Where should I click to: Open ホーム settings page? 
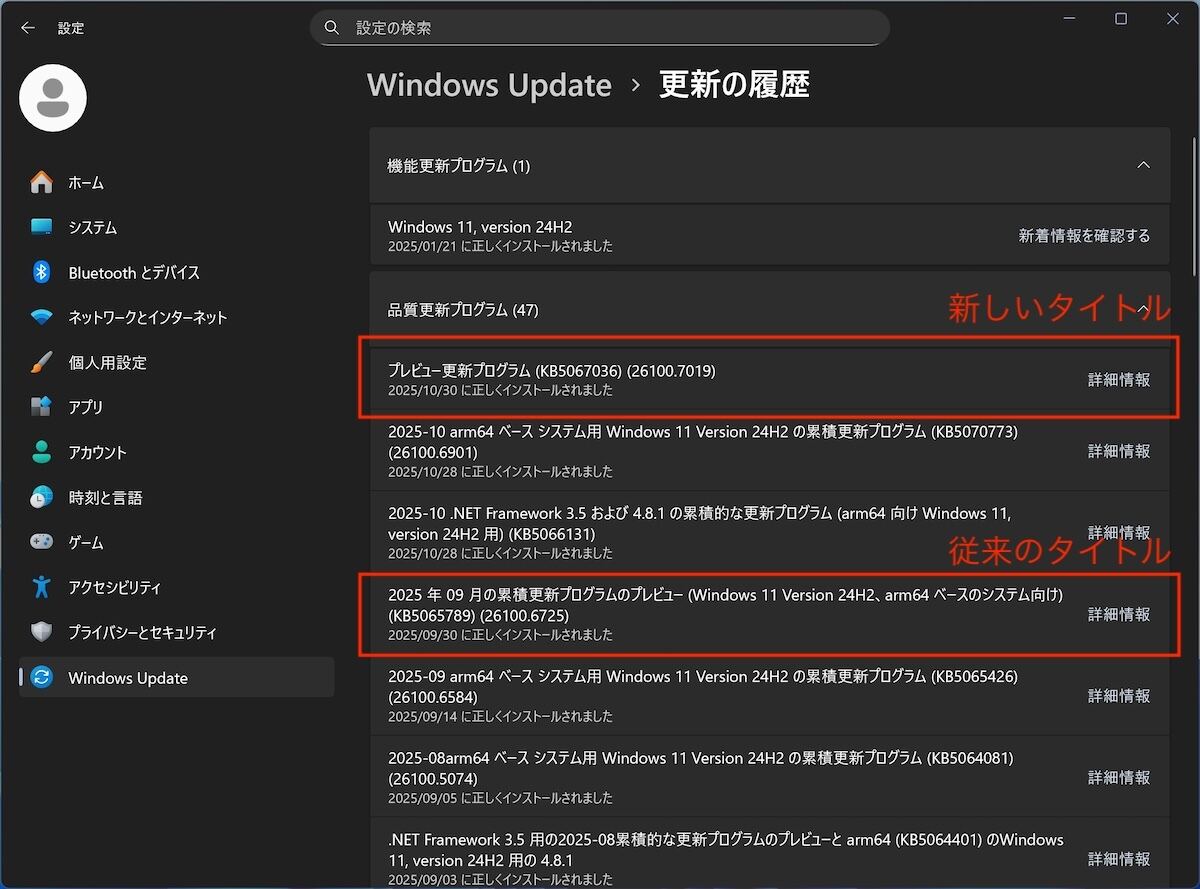click(177, 182)
